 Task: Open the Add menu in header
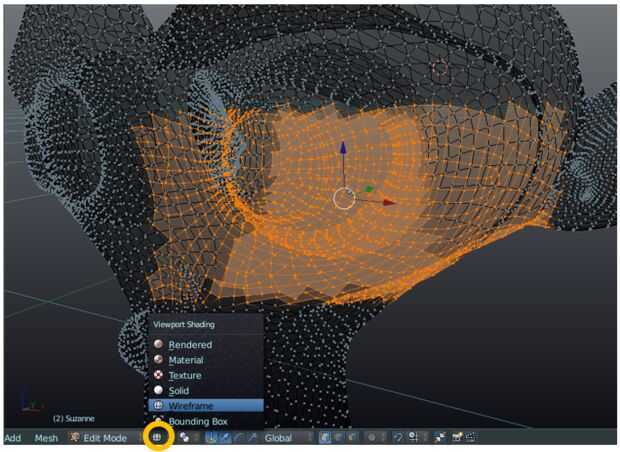(x=13, y=438)
